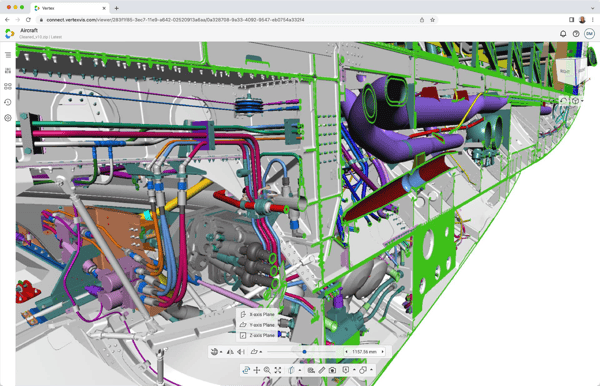
Task: Choose Y-axis Plane option
Action: (257, 325)
